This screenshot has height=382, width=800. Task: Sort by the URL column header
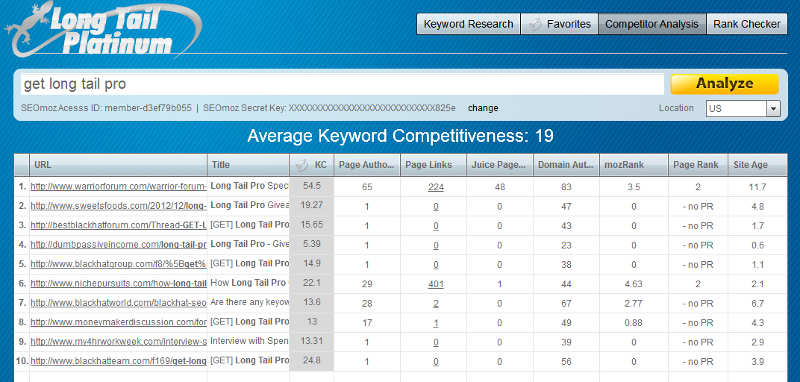(118, 165)
